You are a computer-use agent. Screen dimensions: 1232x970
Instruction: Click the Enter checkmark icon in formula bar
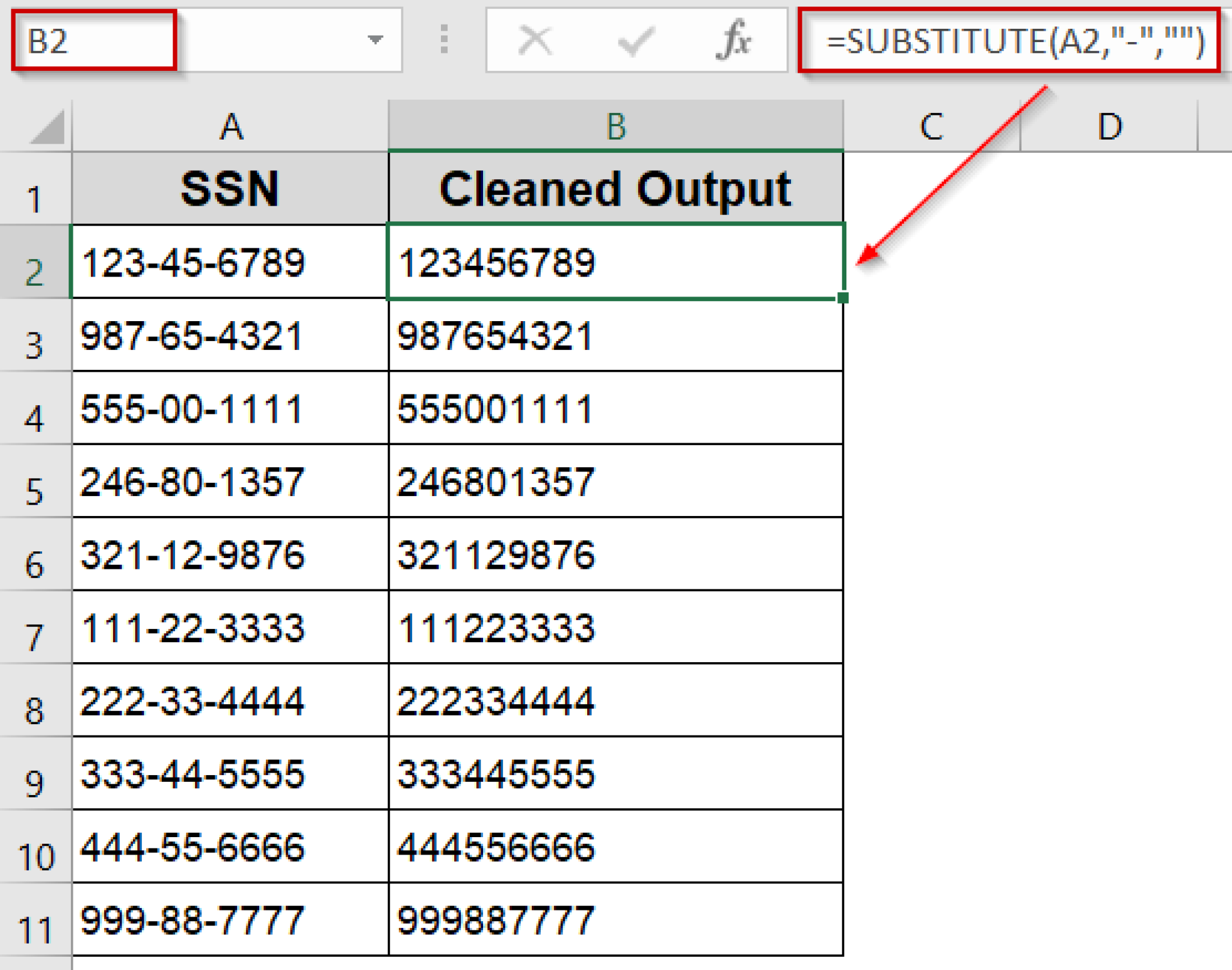point(635,40)
